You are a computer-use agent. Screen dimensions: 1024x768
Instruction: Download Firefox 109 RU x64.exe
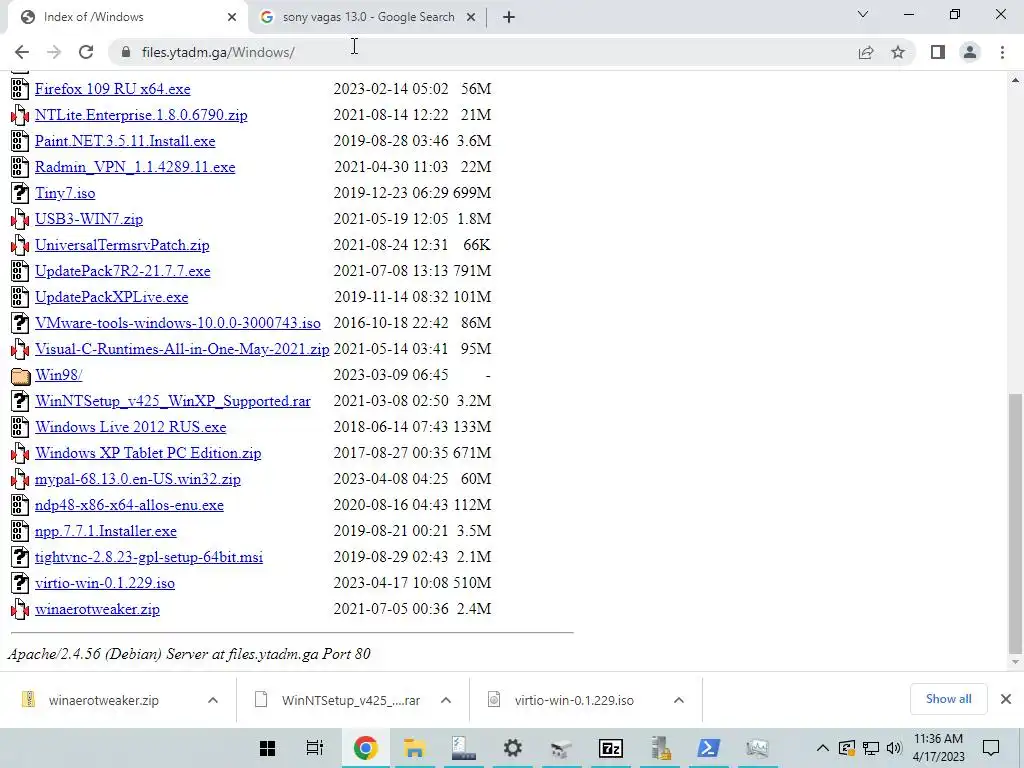click(x=113, y=89)
